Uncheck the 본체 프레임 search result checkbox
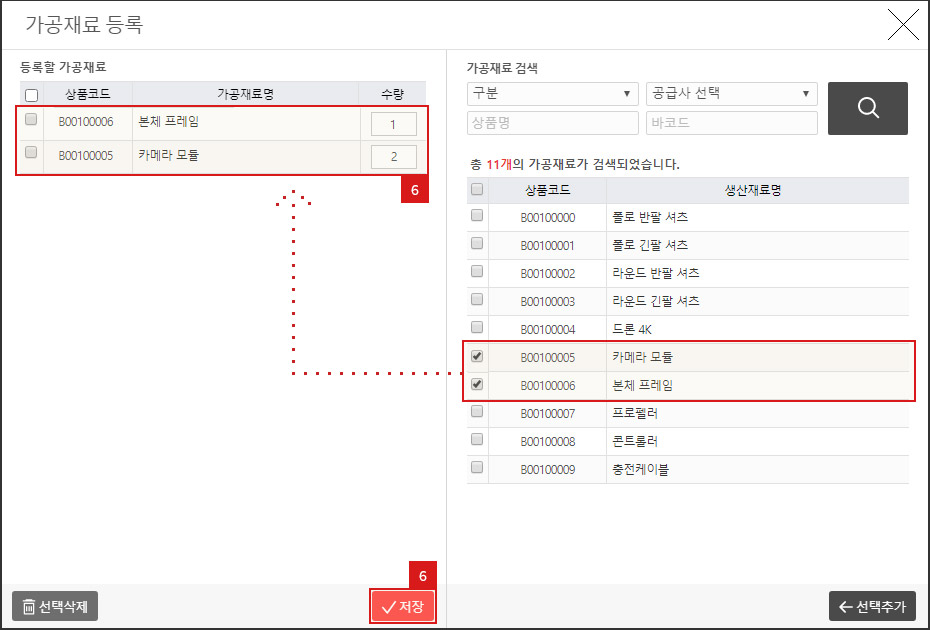 pos(477,385)
